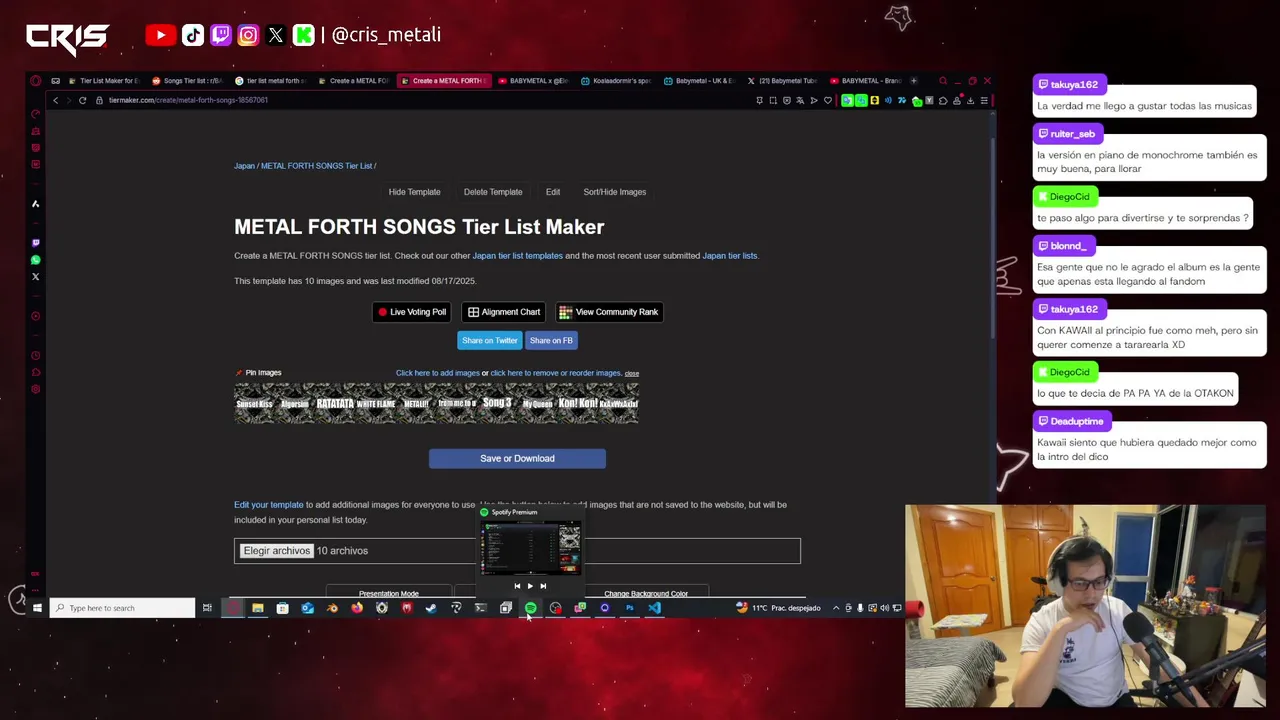Switch to 'Tier List Maker for E' tab

(104, 81)
